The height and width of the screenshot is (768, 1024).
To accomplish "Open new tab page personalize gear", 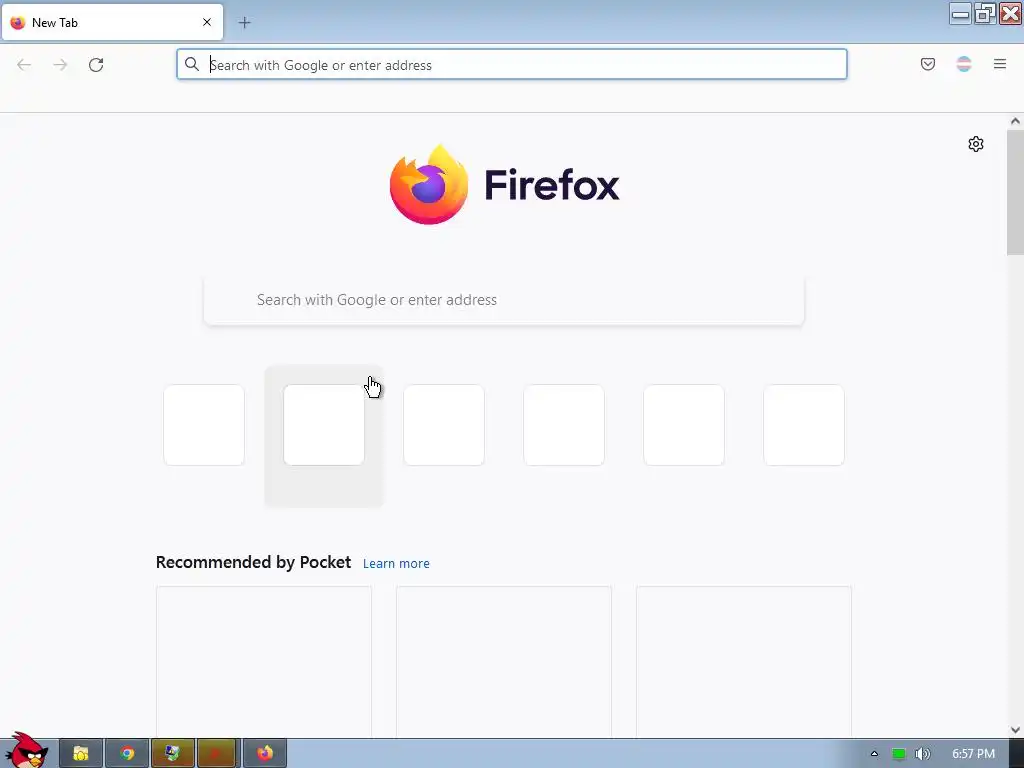I will 976,144.
